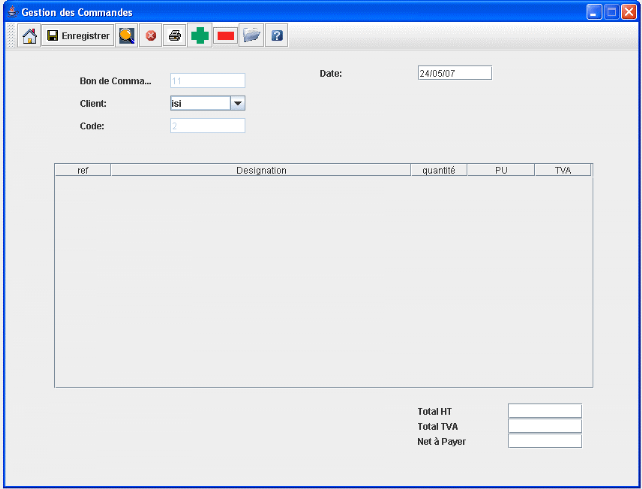Click the Bon de Comma... label

[x=115, y=81]
